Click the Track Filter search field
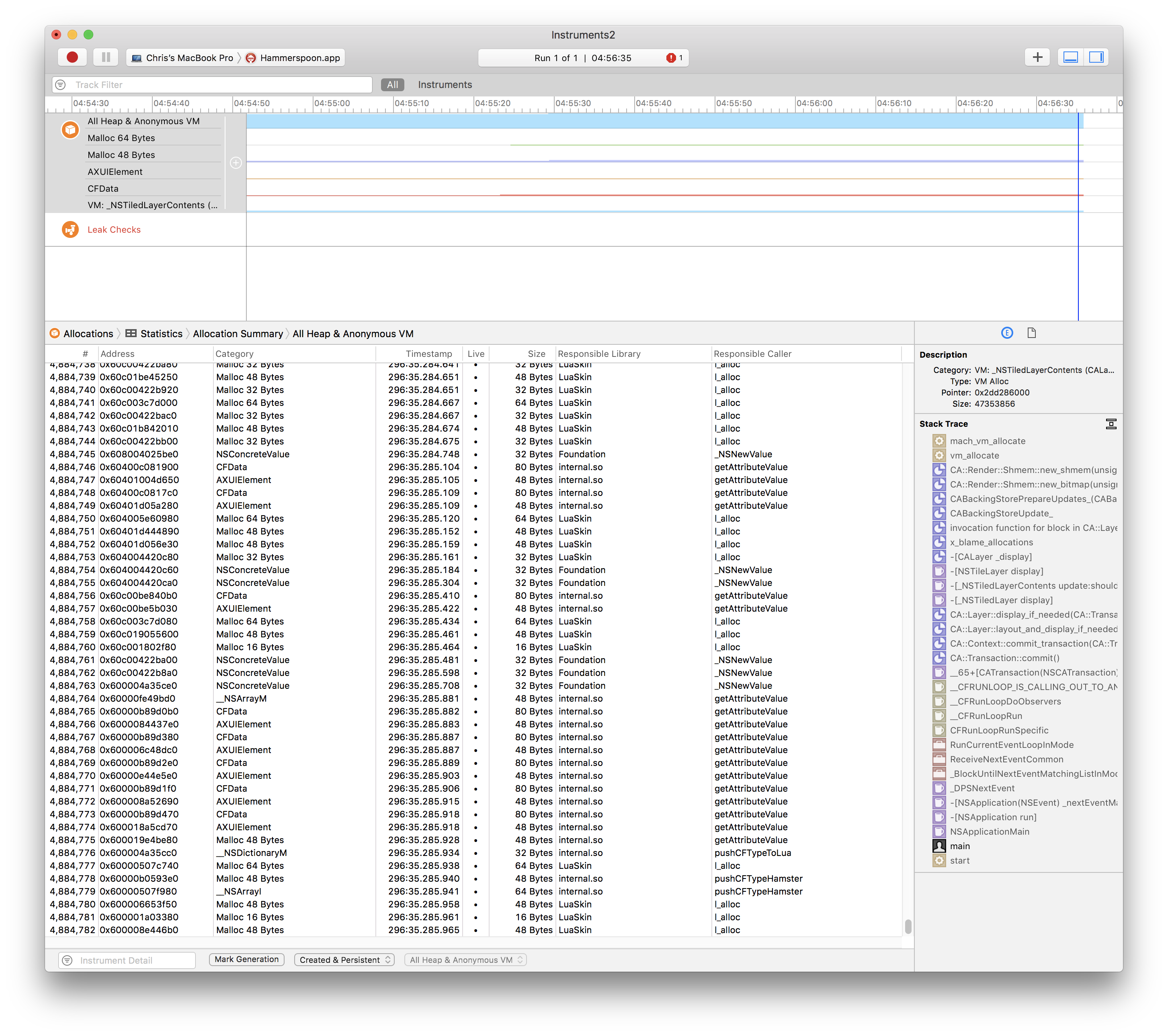Screen dimensions: 1168x1036 211,84
